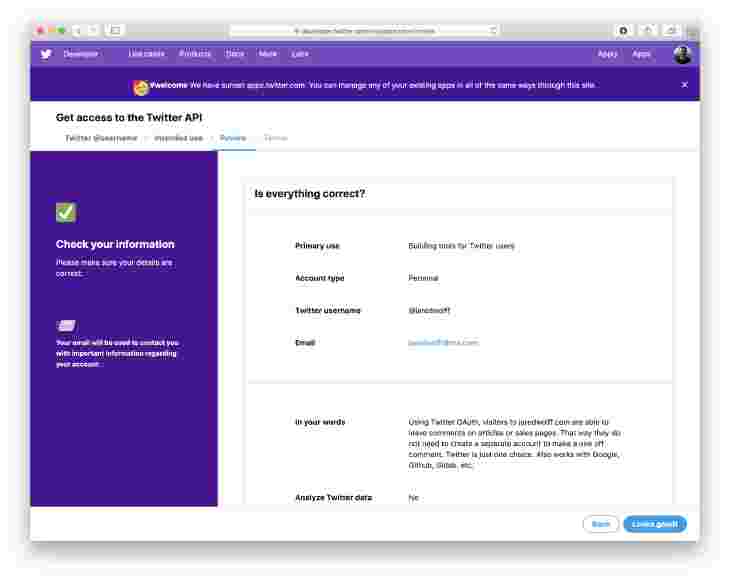730x581 pixels.
Task: Click Apps in the top navigation
Action: [x=641, y=54]
